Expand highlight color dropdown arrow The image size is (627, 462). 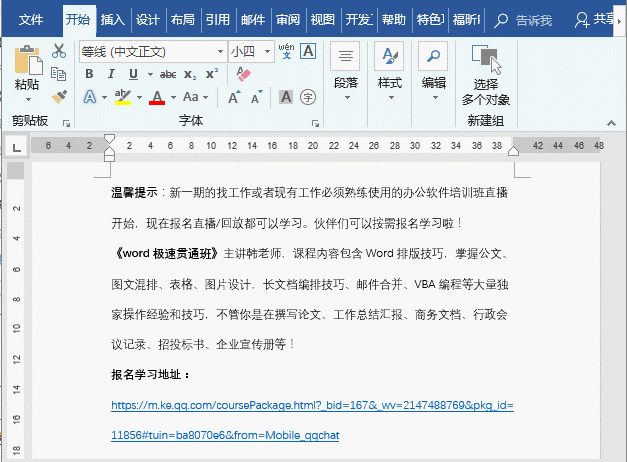139,97
